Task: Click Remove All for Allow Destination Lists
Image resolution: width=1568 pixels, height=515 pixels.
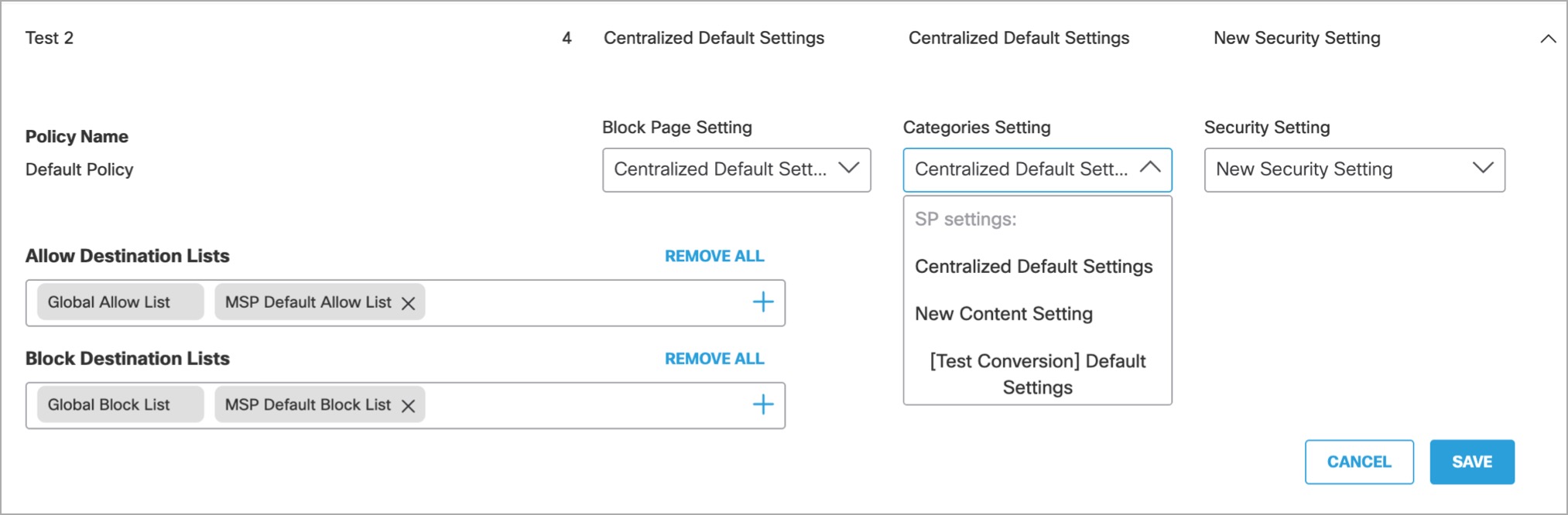Action: pos(714,256)
